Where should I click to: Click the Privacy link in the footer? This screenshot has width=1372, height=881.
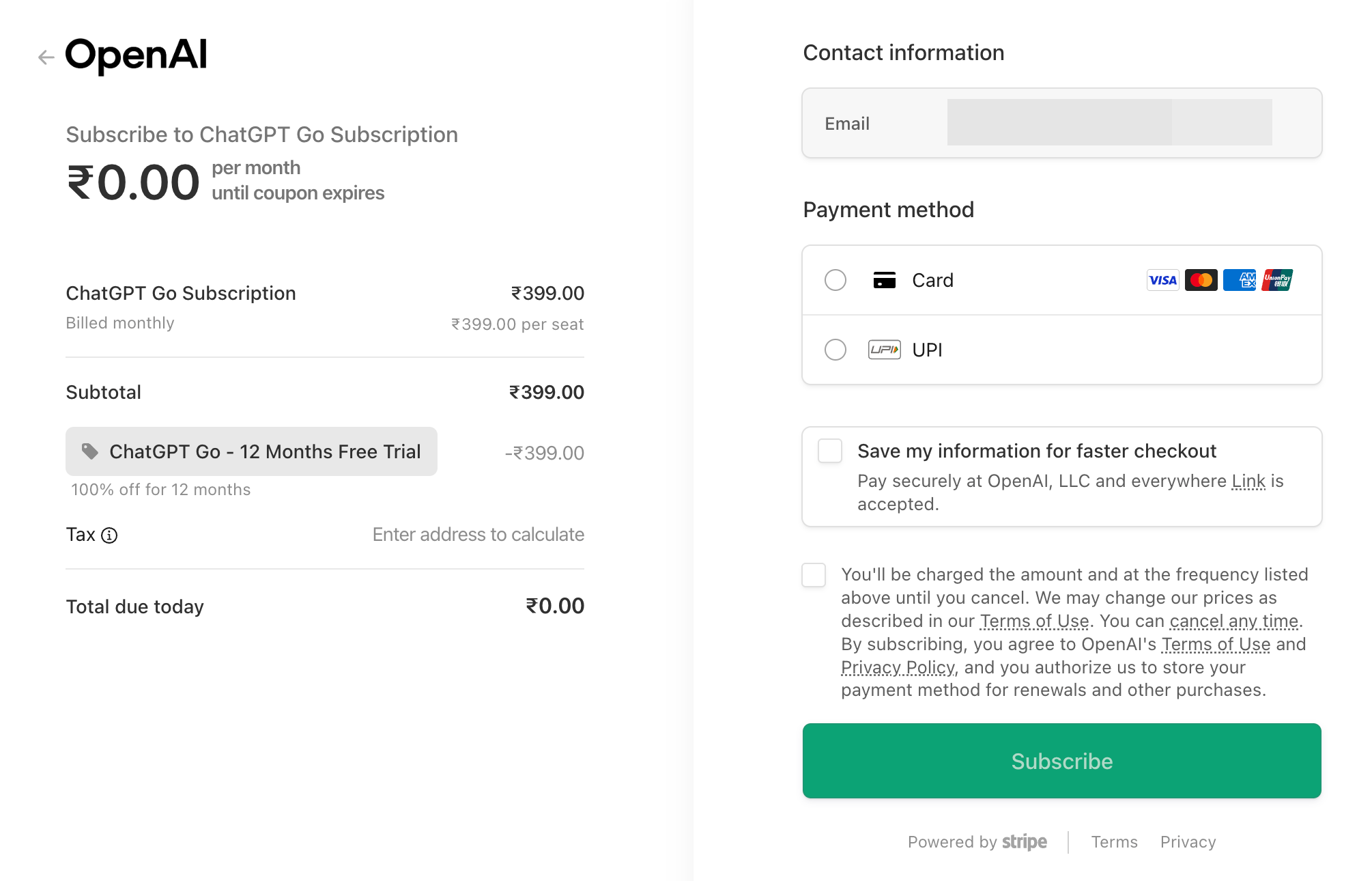coord(1188,842)
